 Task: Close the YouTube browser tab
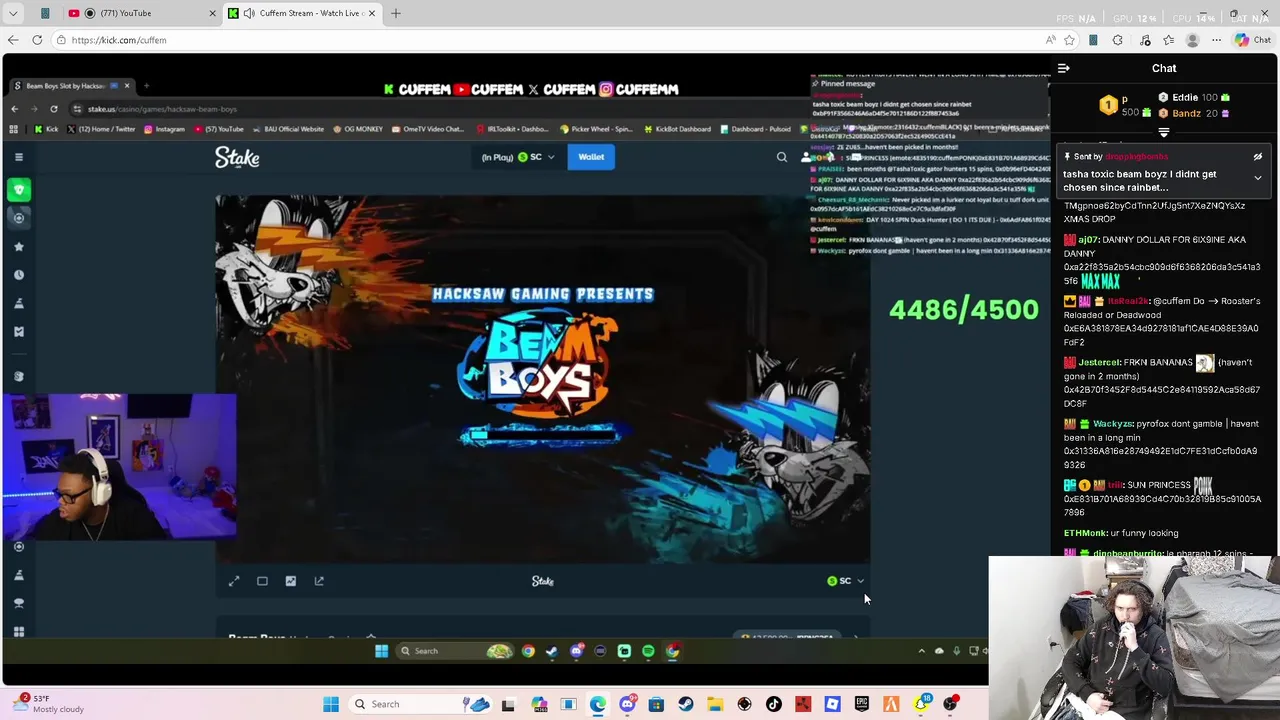[212, 13]
